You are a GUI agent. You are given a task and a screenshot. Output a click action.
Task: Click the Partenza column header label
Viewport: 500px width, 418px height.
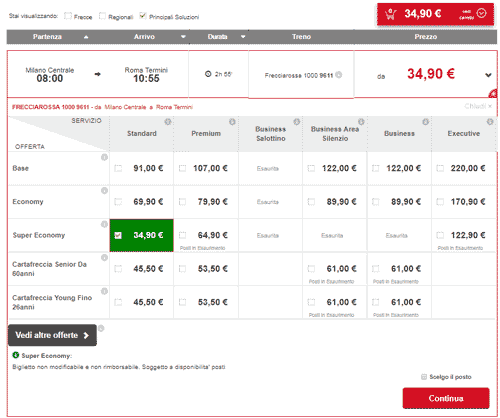(x=47, y=37)
